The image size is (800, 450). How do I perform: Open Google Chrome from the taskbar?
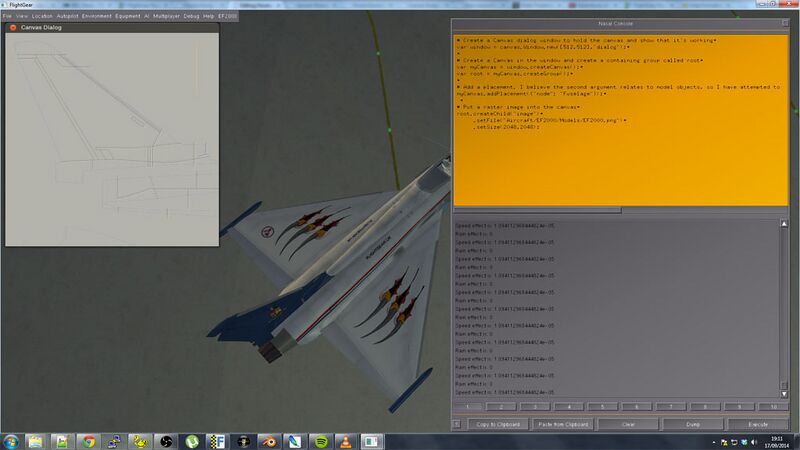coord(88,441)
